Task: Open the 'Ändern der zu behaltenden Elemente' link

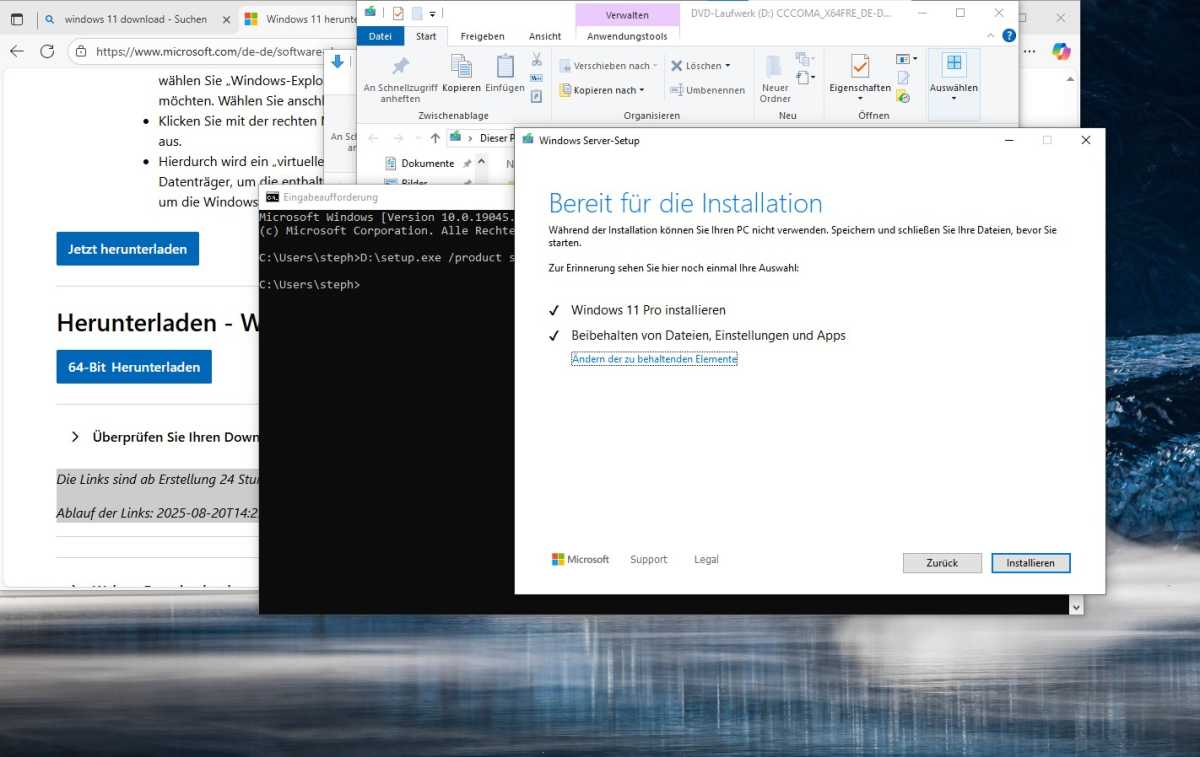Action: tap(654, 359)
